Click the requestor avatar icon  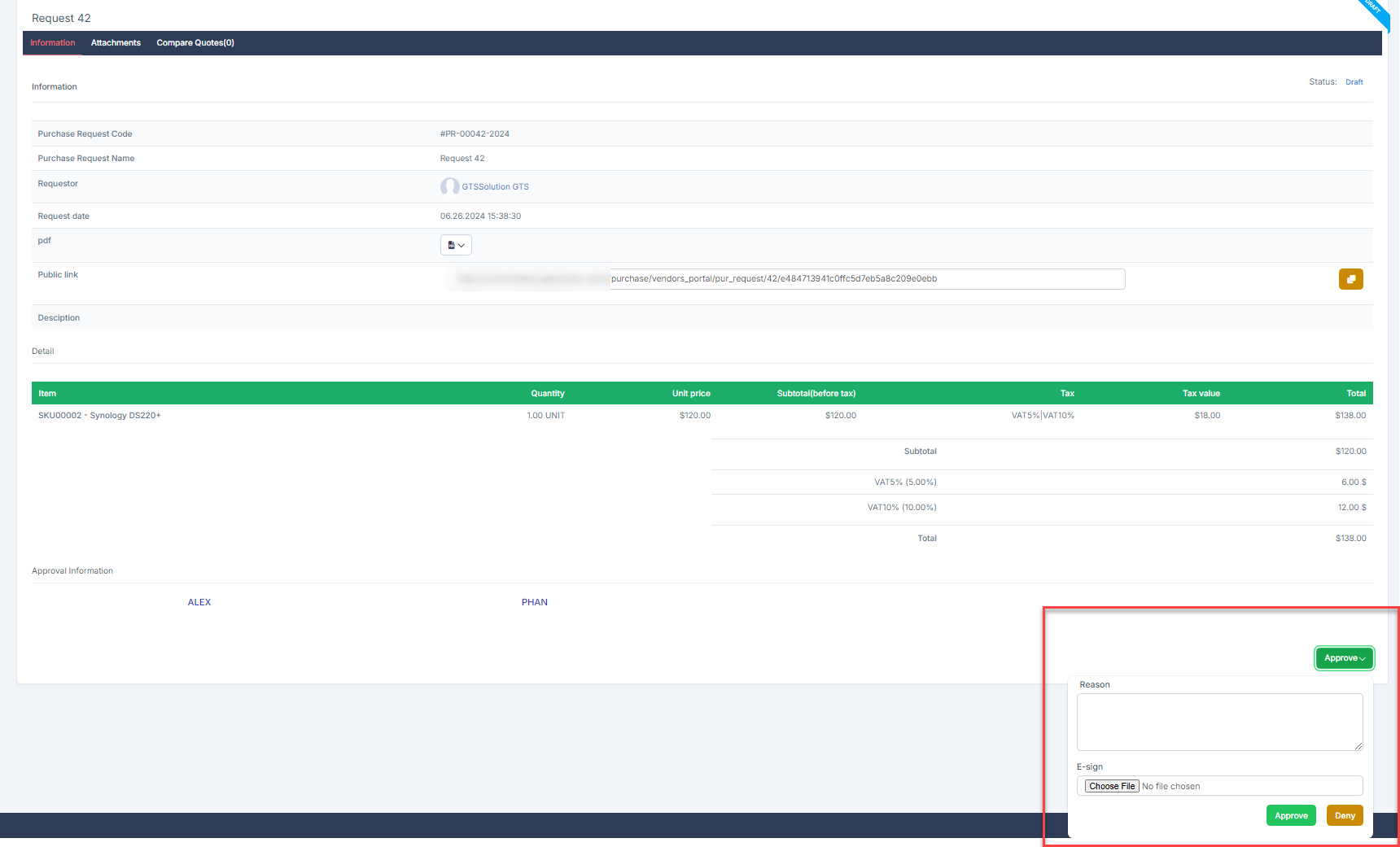click(449, 186)
